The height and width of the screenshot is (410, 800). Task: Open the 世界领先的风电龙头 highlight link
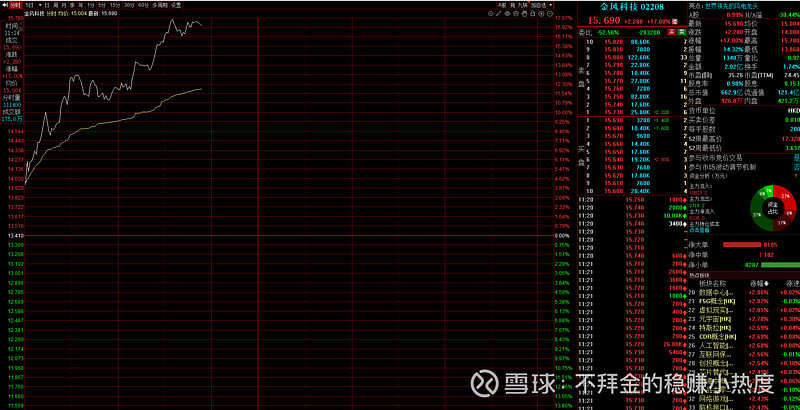pos(732,6)
